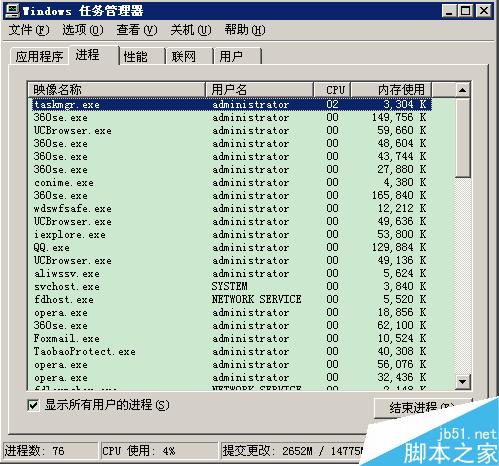Click the process list scroll down arrow
The height and width of the screenshot is (466, 499).
click(462, 381)
